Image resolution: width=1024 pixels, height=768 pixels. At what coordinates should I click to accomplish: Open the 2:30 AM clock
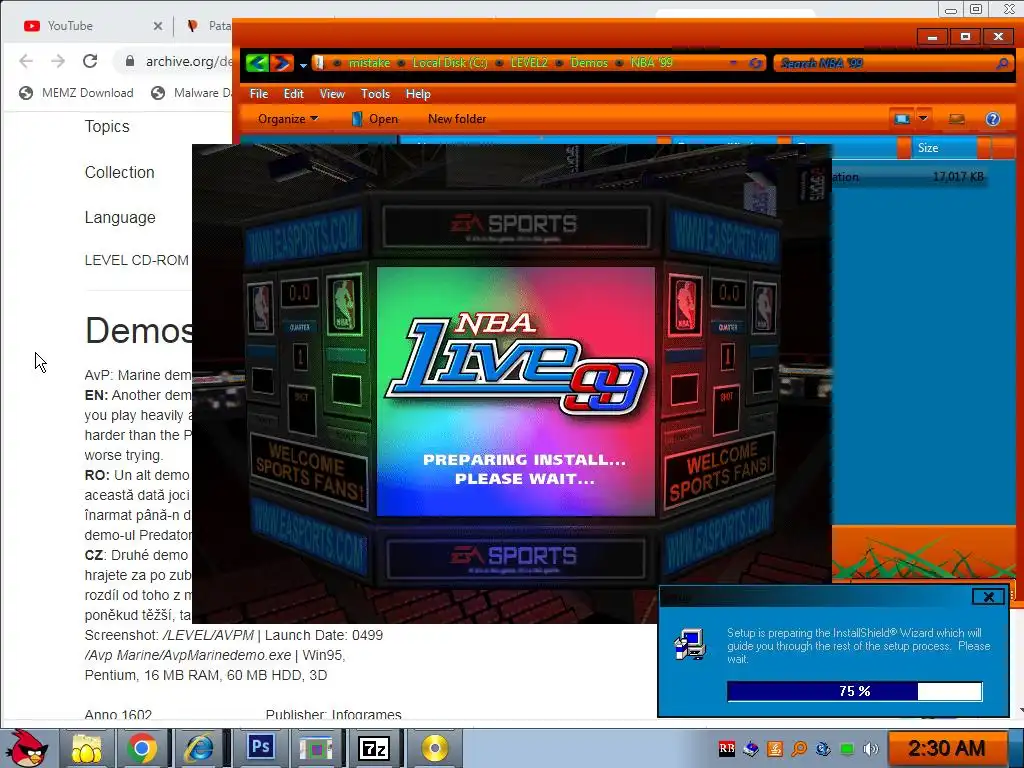click(946, 748)
